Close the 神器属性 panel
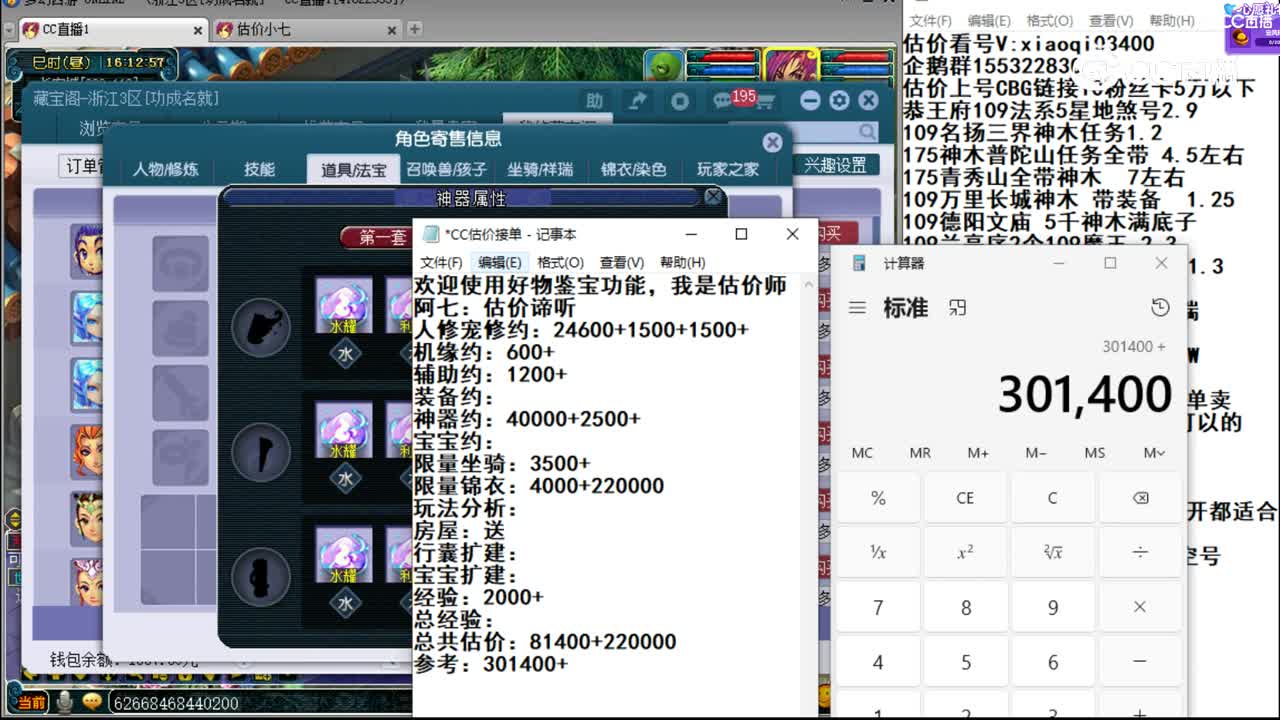The image size is (1280, 720). [713, 197]
